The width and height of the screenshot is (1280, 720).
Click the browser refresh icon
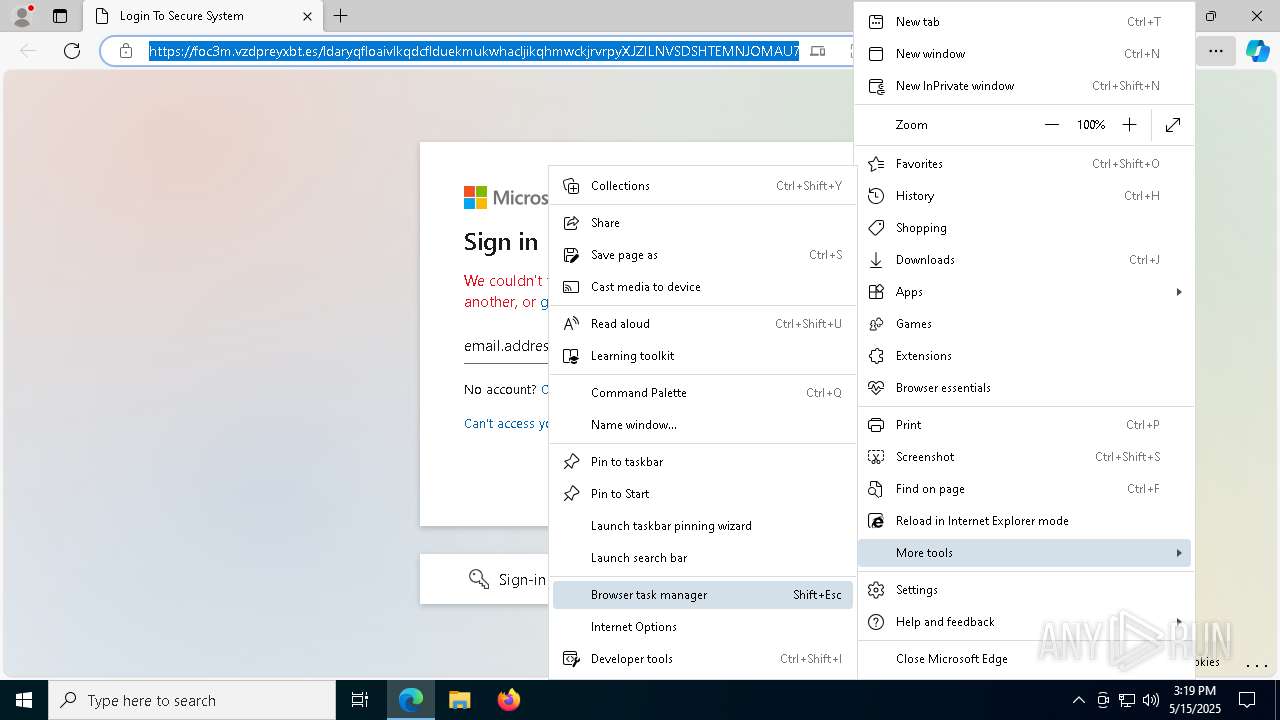click(x=72, y=51)
